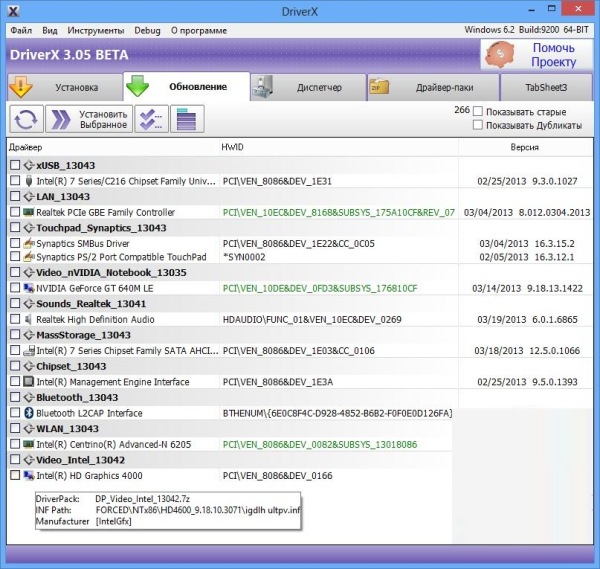This screenshot has height=569, width=600.
Task: Click the Synaptics SMBus Driver device icon
Action: tap(29, 243)
